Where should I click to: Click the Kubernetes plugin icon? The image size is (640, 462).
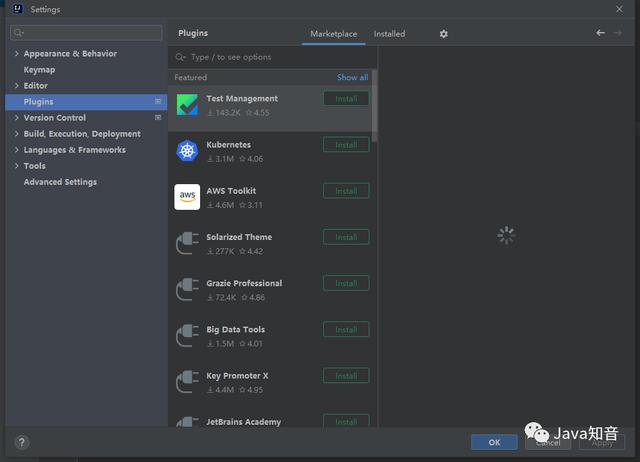[187, 151]
